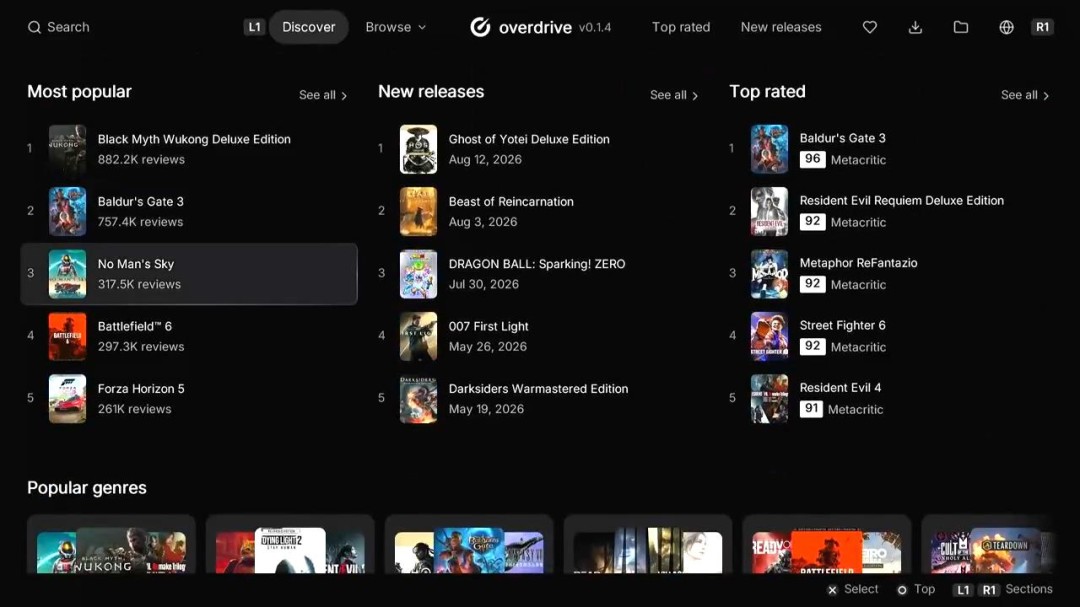
Task: Click the 007 First Light title
Action: pyautogui.click(x=489, y=327)
